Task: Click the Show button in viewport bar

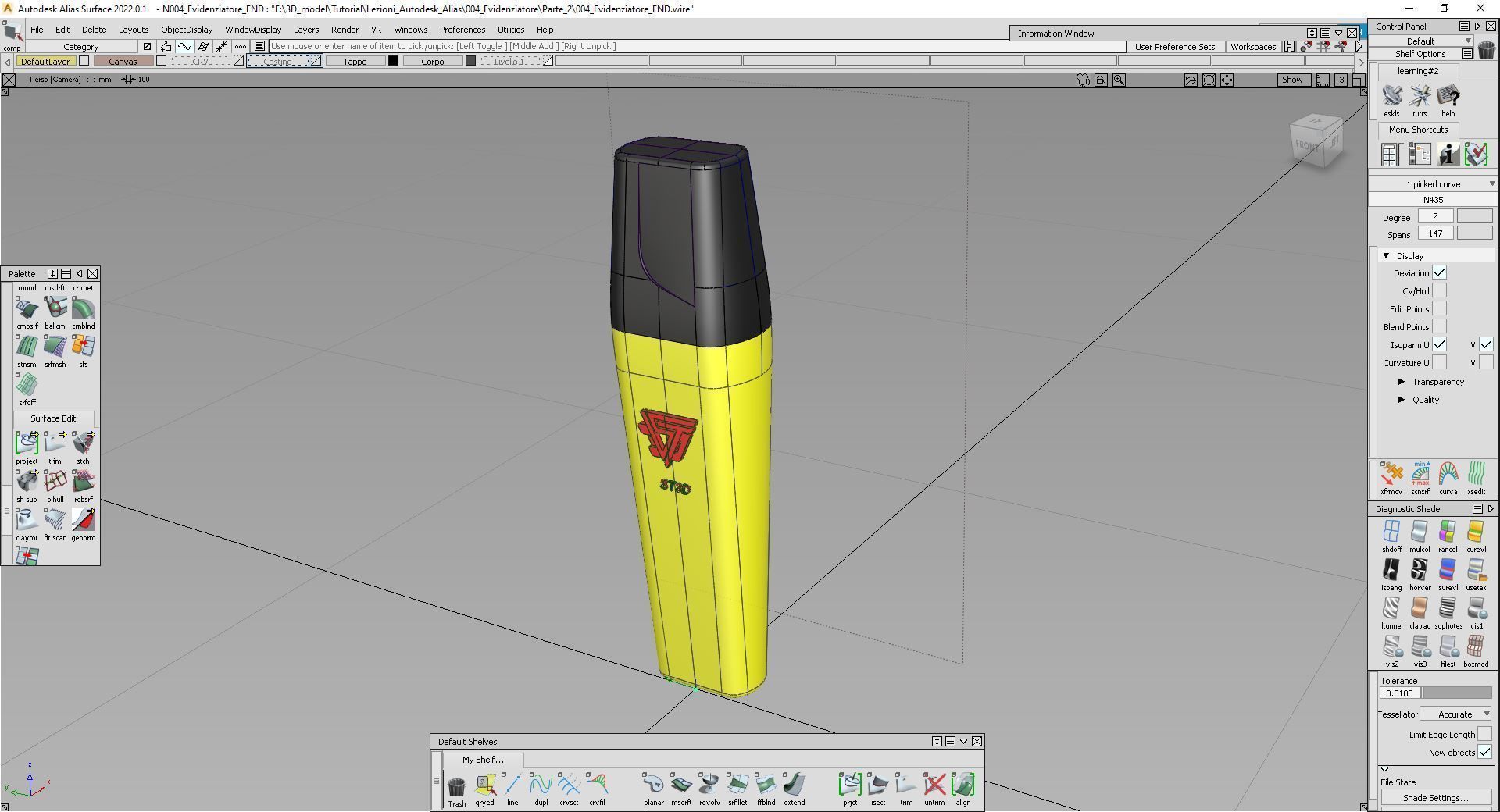Action: [x=1292, y=80]
